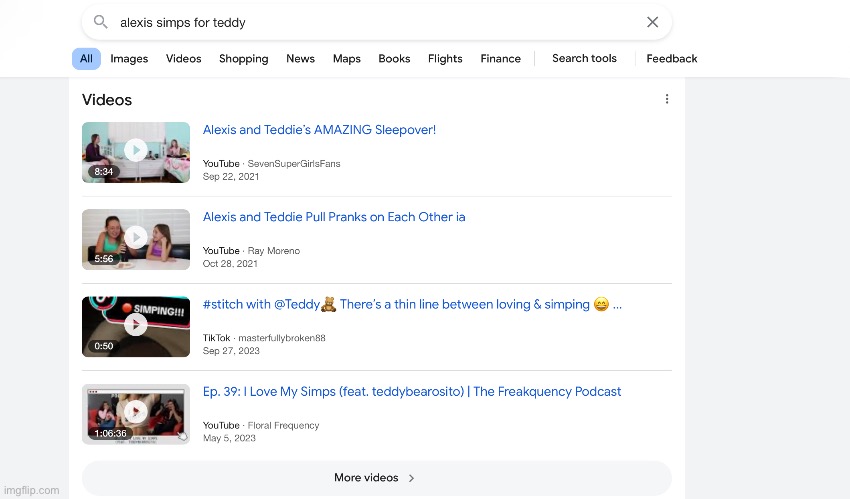Clear the search query with X
850x499 pixels.
point(652,22)
